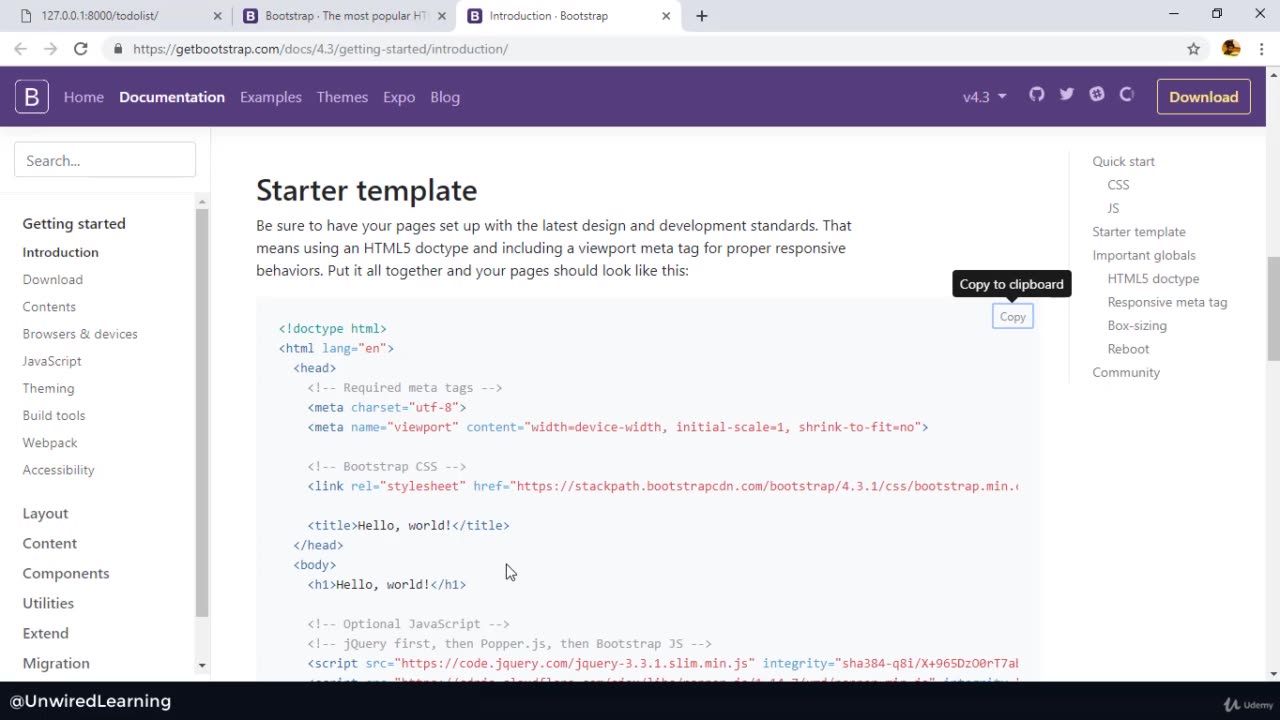Open Examples in the navbar
Image resolution: width=1280 pixels, height=720 pixels.
tap(271, 97)
